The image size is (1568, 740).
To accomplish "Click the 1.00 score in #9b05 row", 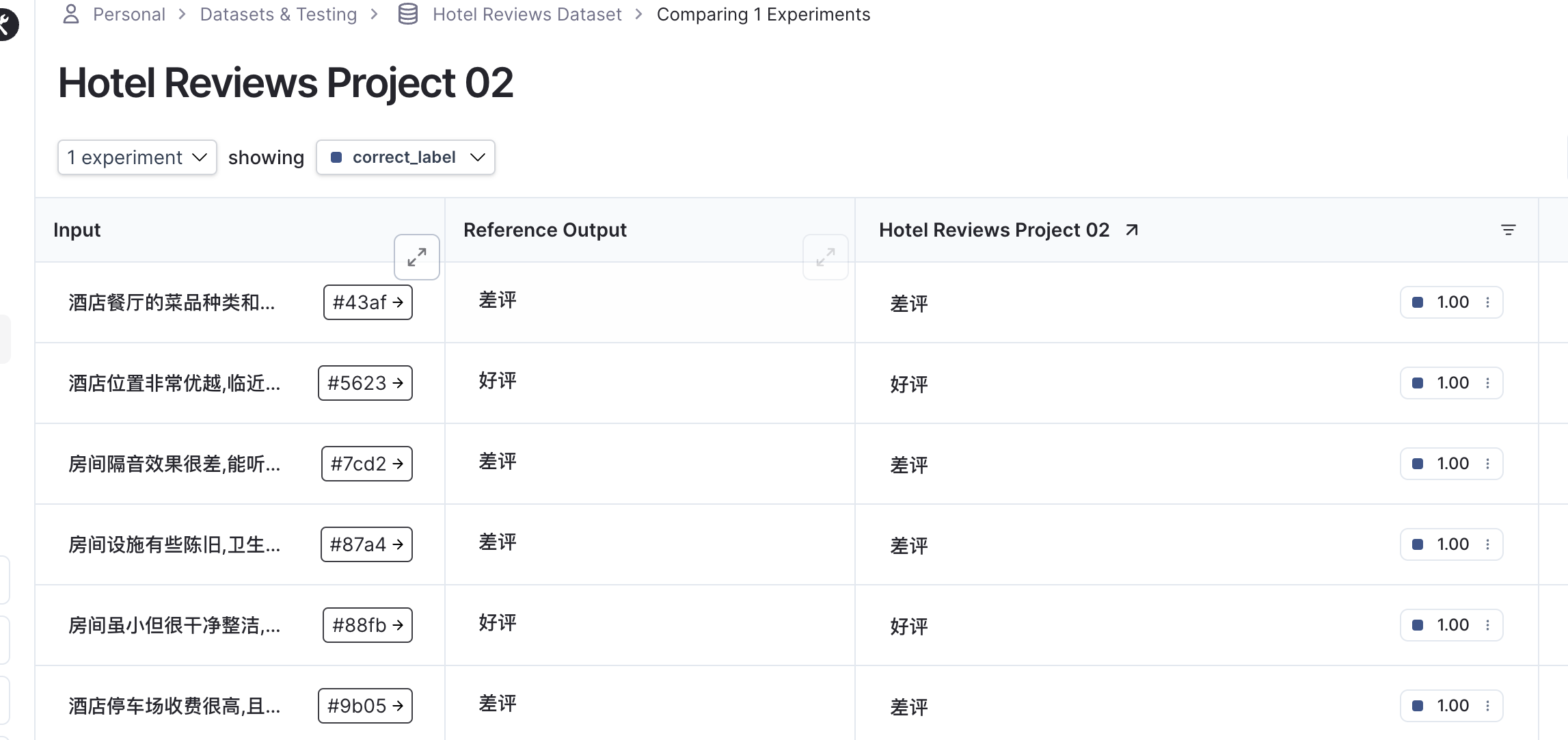I will click(1452, 706).
